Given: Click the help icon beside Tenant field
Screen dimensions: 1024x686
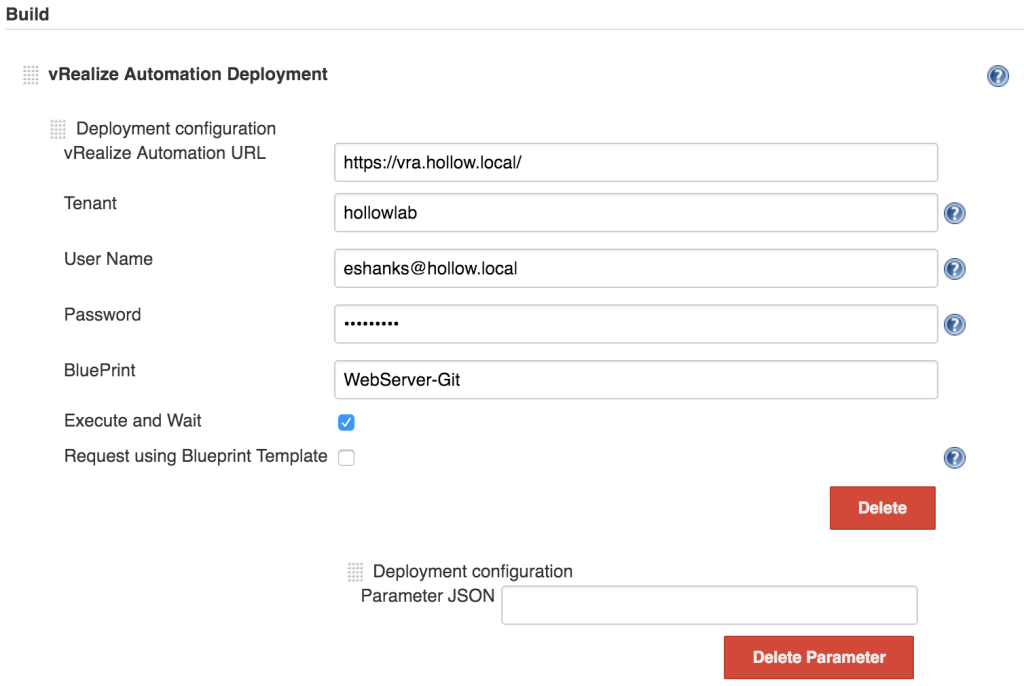Looking at the screenshot, I should click(x=954, y=213).
